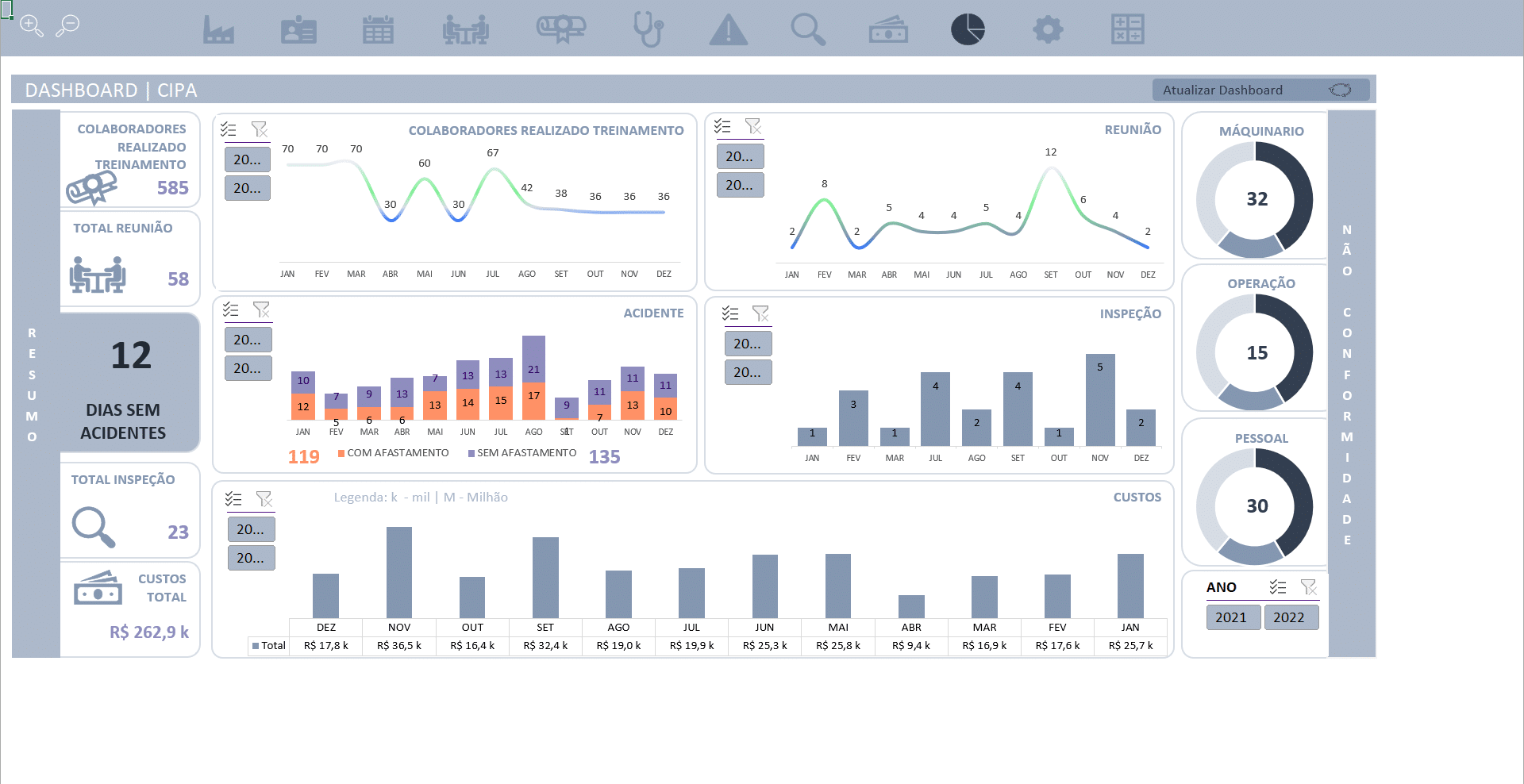Click the Operação donut chart value 15

(1257, 353)
